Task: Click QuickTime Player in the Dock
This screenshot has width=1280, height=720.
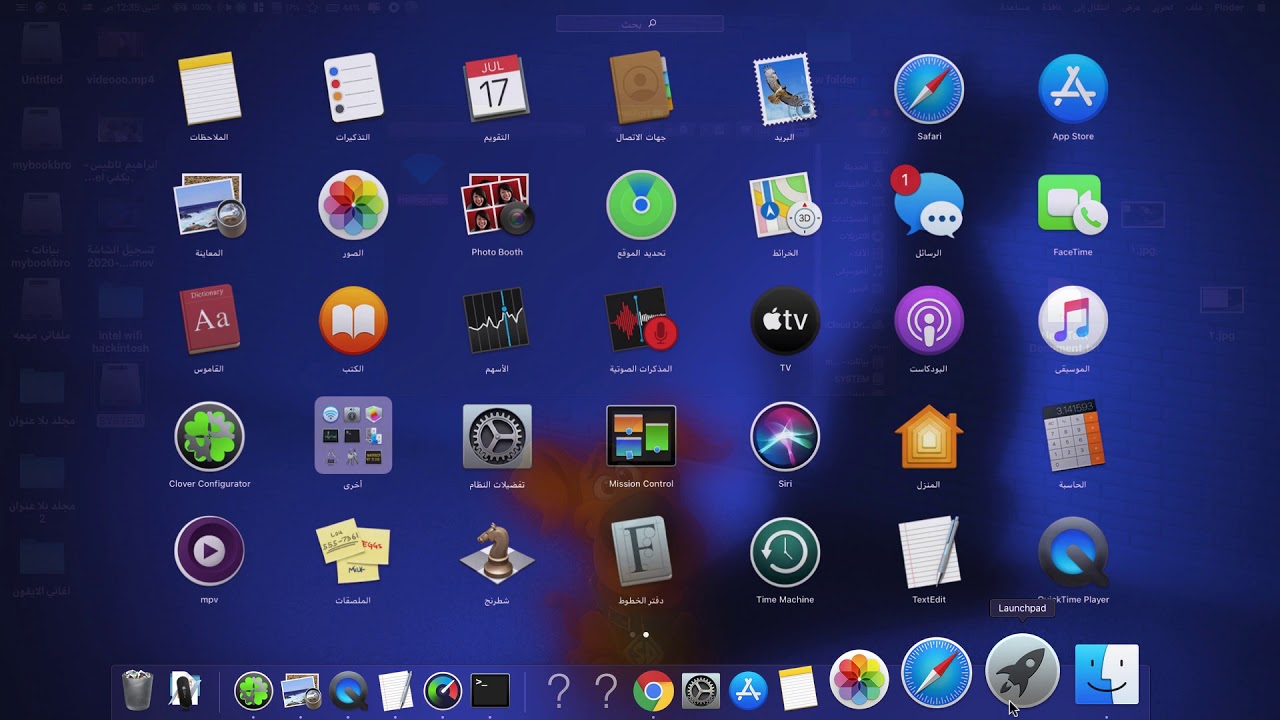Action: [348, 690]
